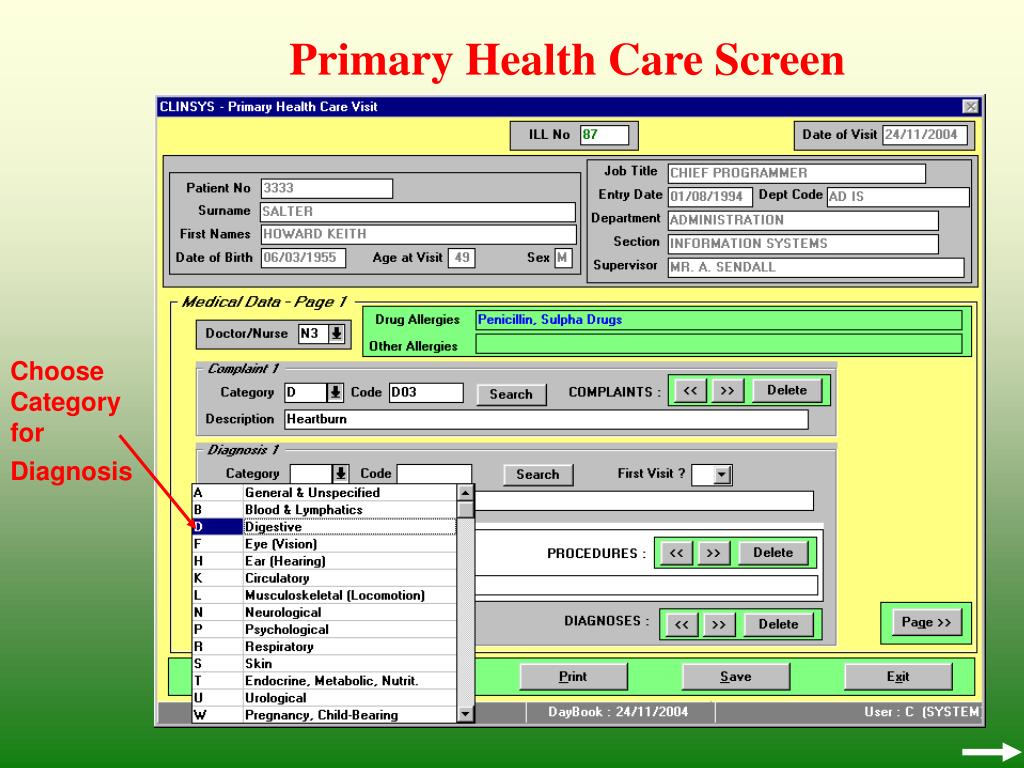
Task: Click the Job Title field
Action: 796,173
